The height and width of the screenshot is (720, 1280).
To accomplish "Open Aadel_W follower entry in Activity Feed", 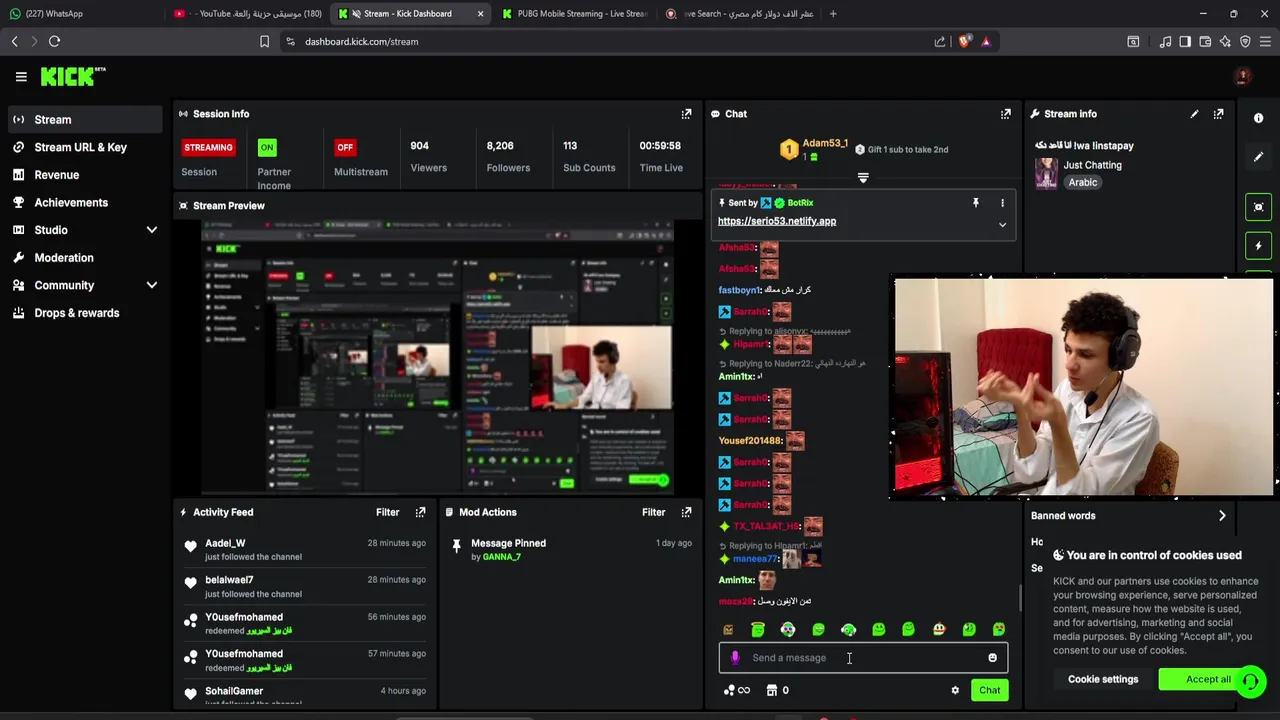I will click(x=305, y=550).
